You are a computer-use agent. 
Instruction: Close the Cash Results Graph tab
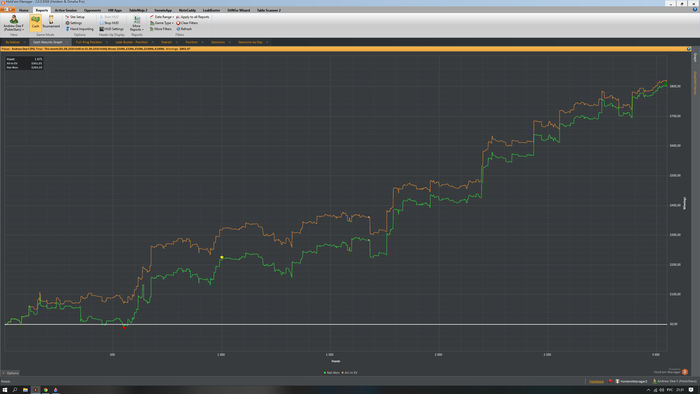point(67,42)
